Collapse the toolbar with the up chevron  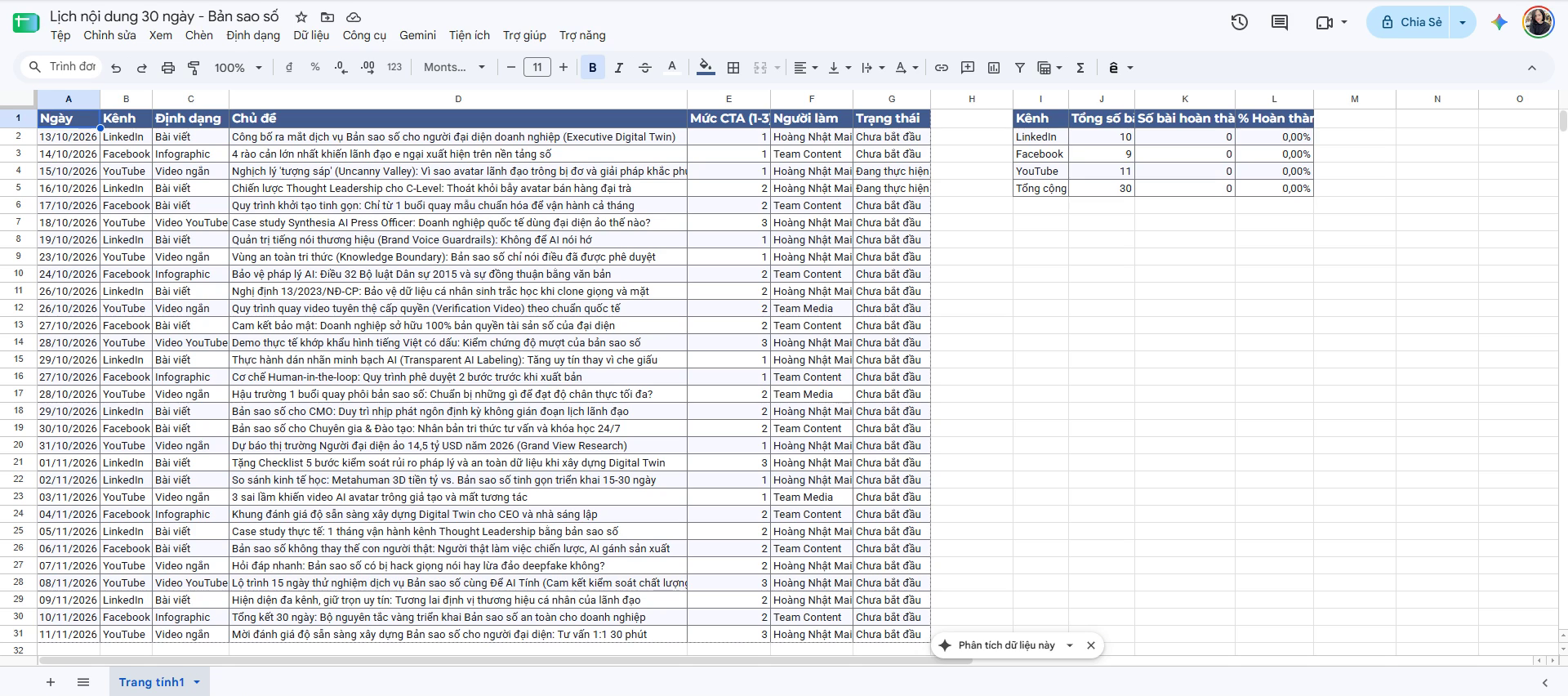1532,68
